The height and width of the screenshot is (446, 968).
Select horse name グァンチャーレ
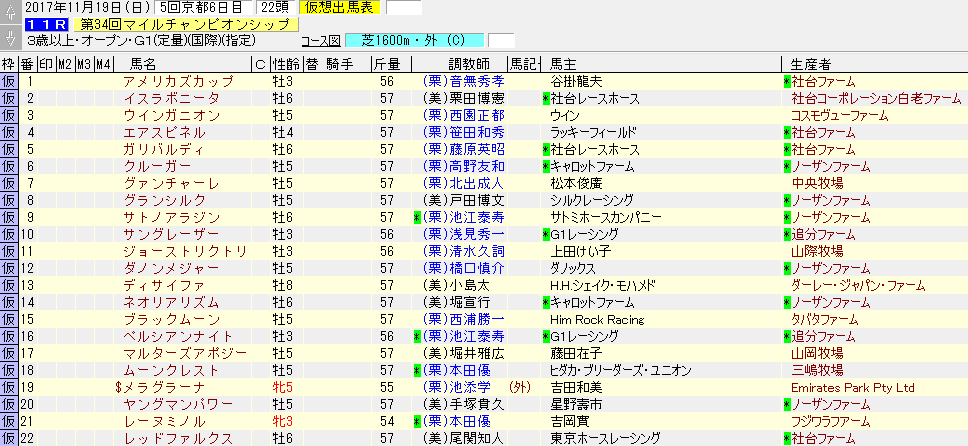[171, 183]
